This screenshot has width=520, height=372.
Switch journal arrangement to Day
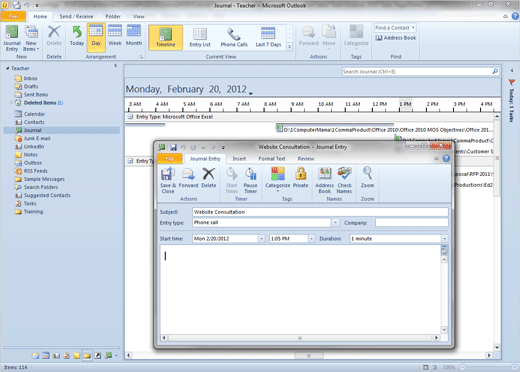(x=96, y=36)
